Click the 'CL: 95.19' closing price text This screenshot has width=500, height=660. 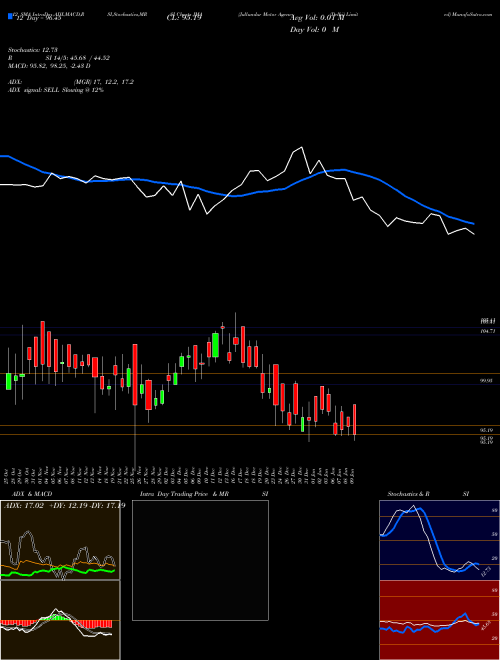(x=184, y=18)
